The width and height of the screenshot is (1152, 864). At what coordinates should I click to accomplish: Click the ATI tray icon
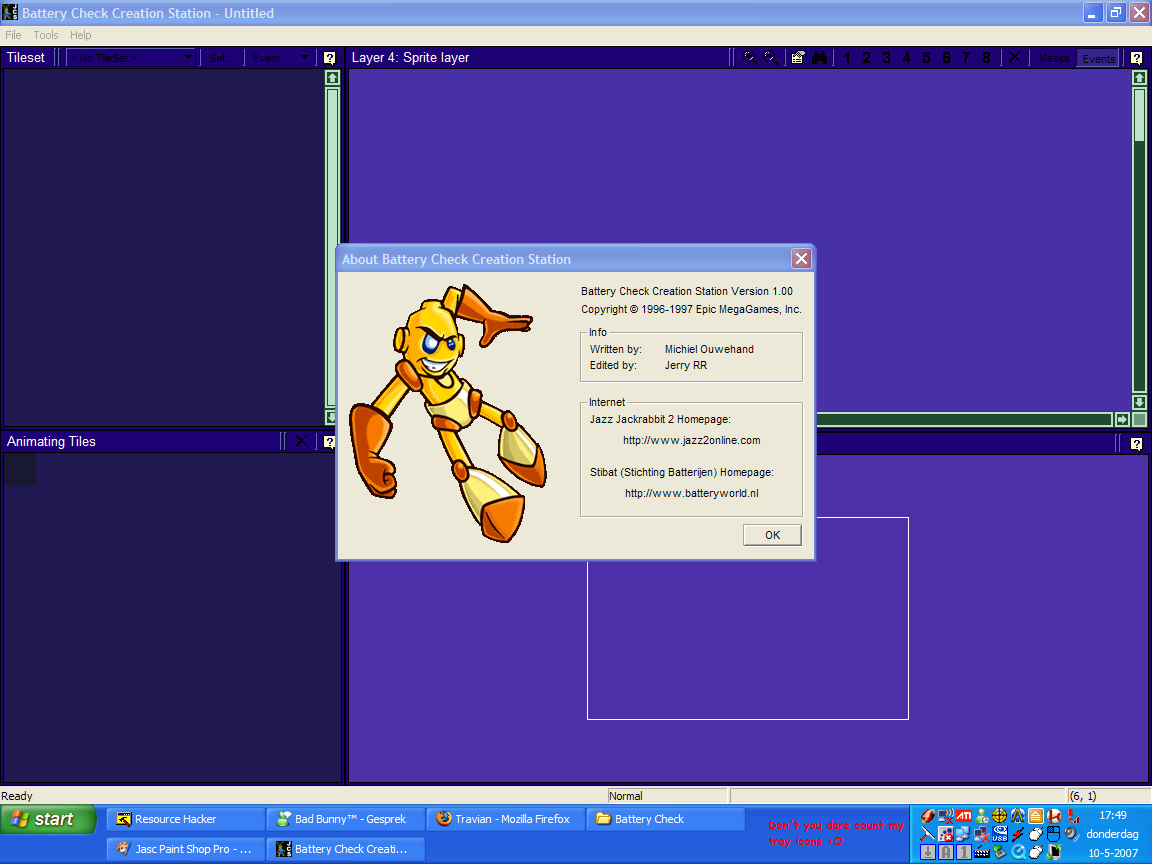[964, 816]
